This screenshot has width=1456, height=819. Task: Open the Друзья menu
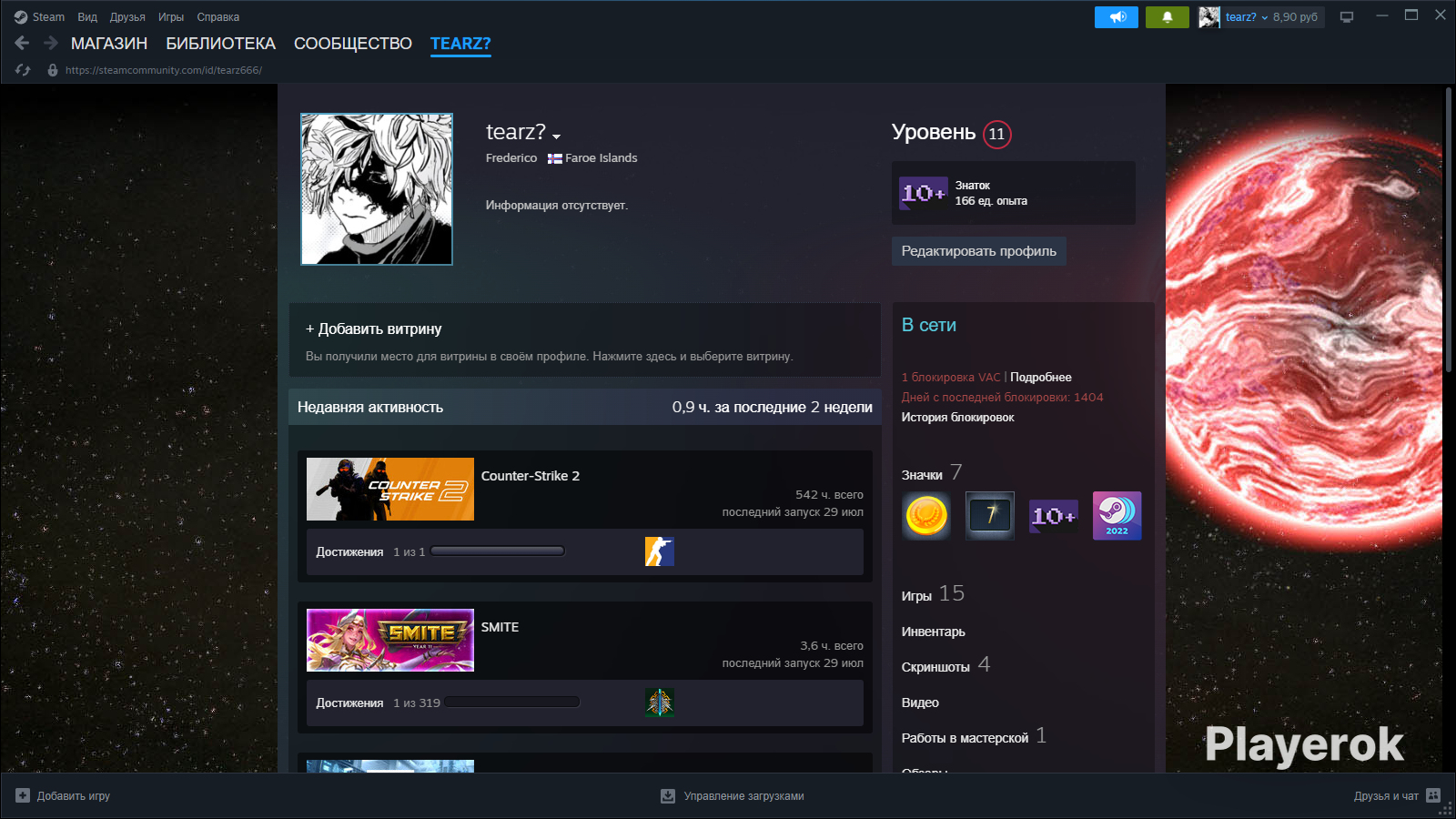tap(127, 17)
